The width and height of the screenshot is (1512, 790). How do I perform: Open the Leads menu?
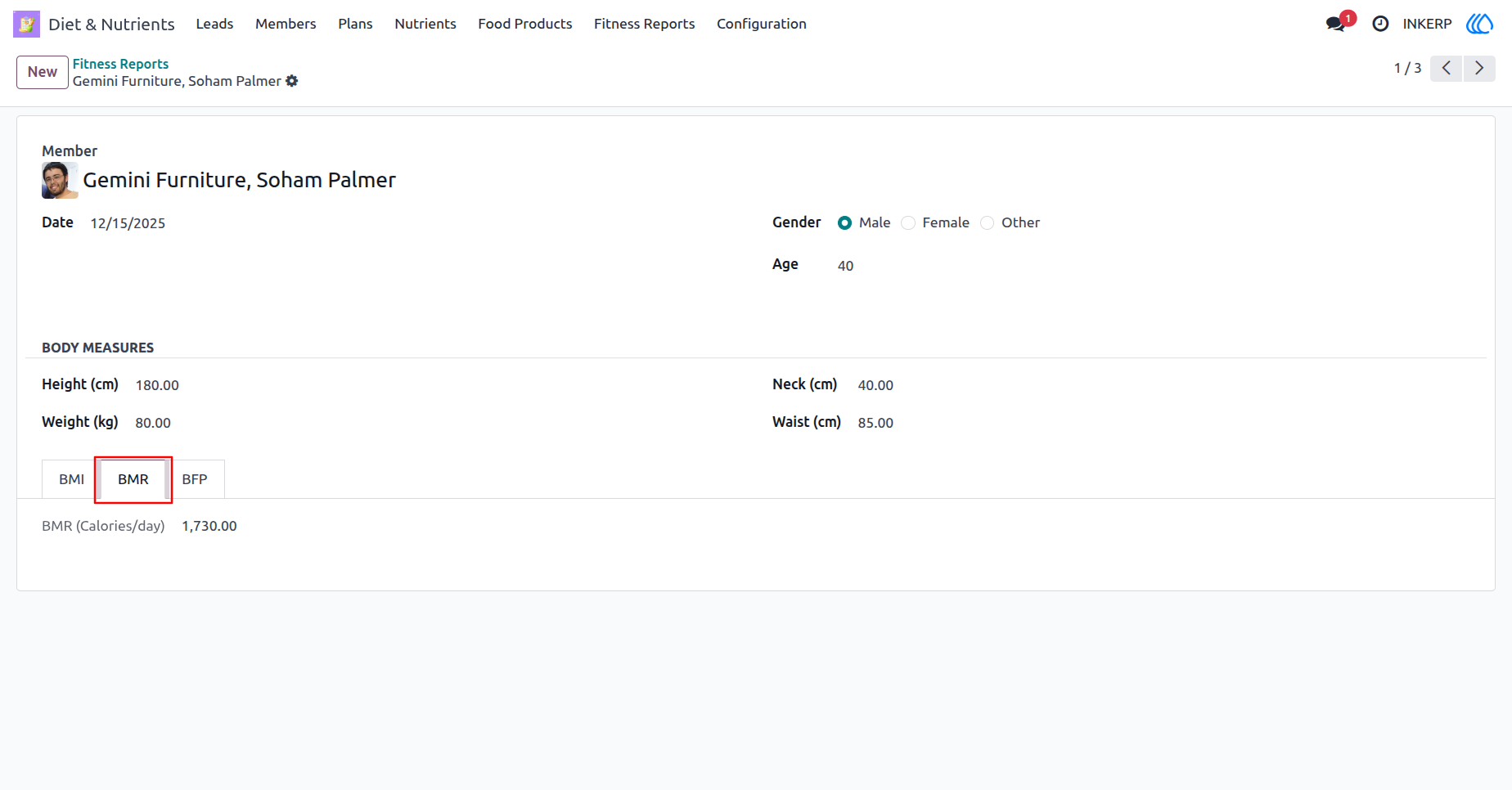point(214,24)
